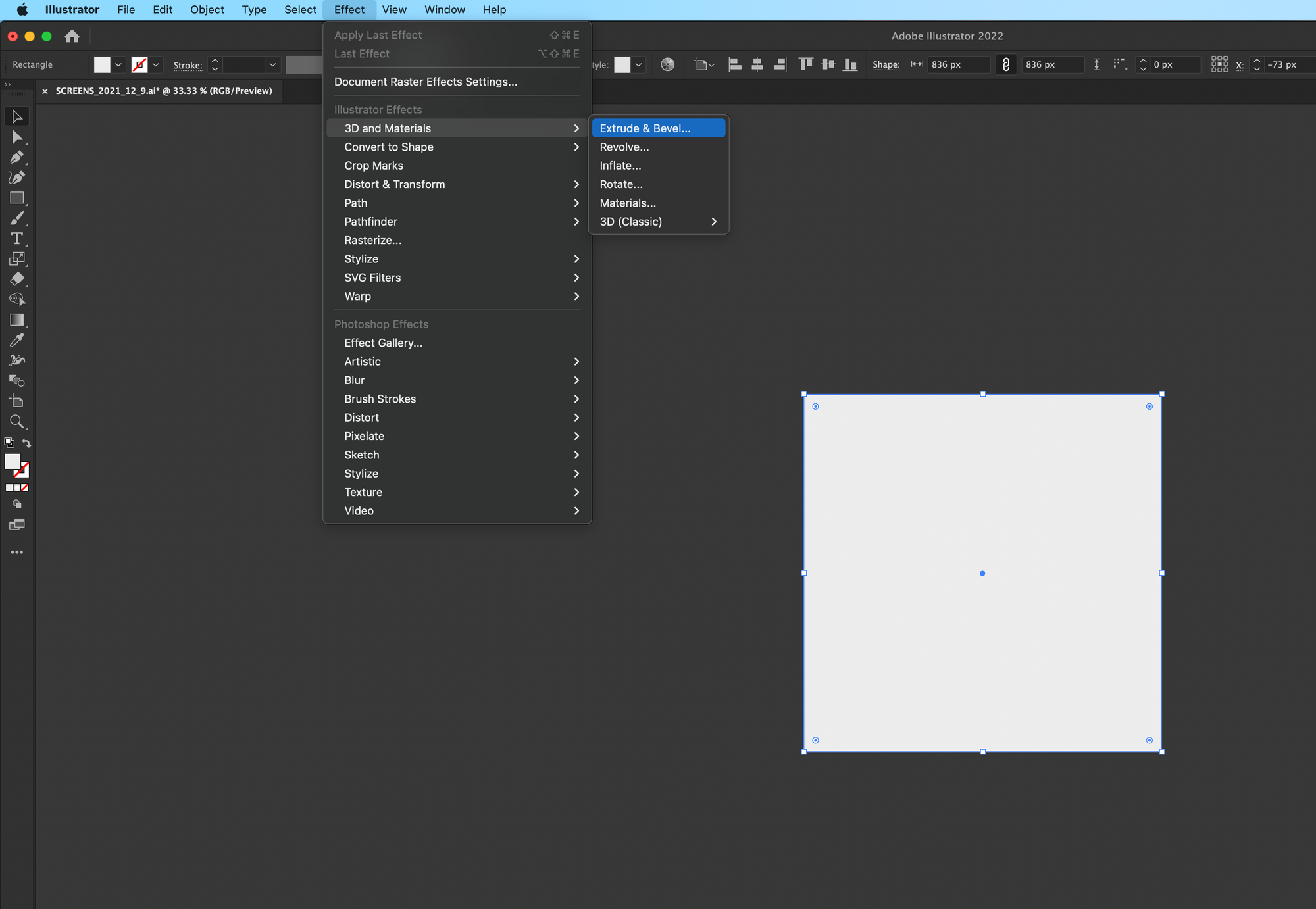Click the fill color swatch in control bar
The height and width of the screenshot is (909, 1316).
click(102, 64)
